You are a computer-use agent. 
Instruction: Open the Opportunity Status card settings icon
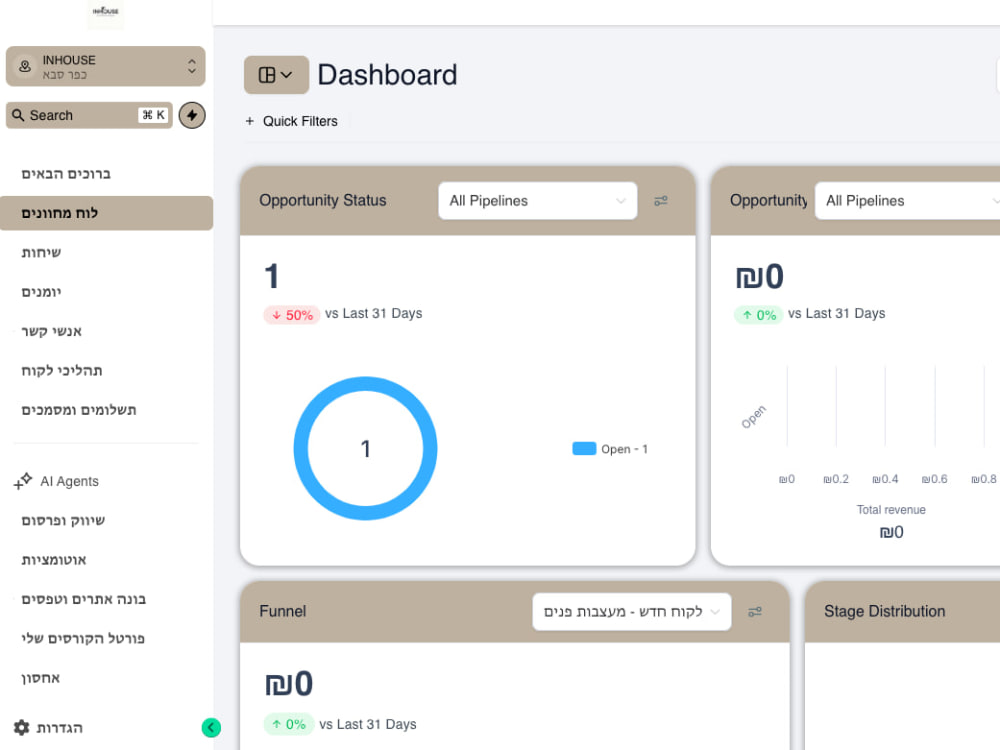pyautogui.click(x=661, y=201)
